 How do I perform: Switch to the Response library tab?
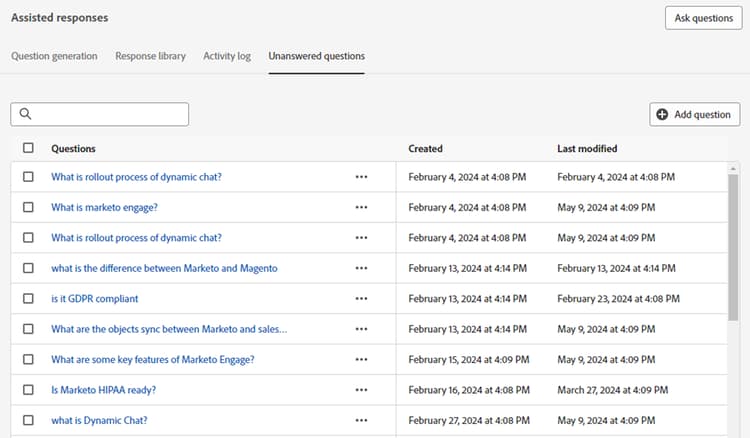coord(150,56)
